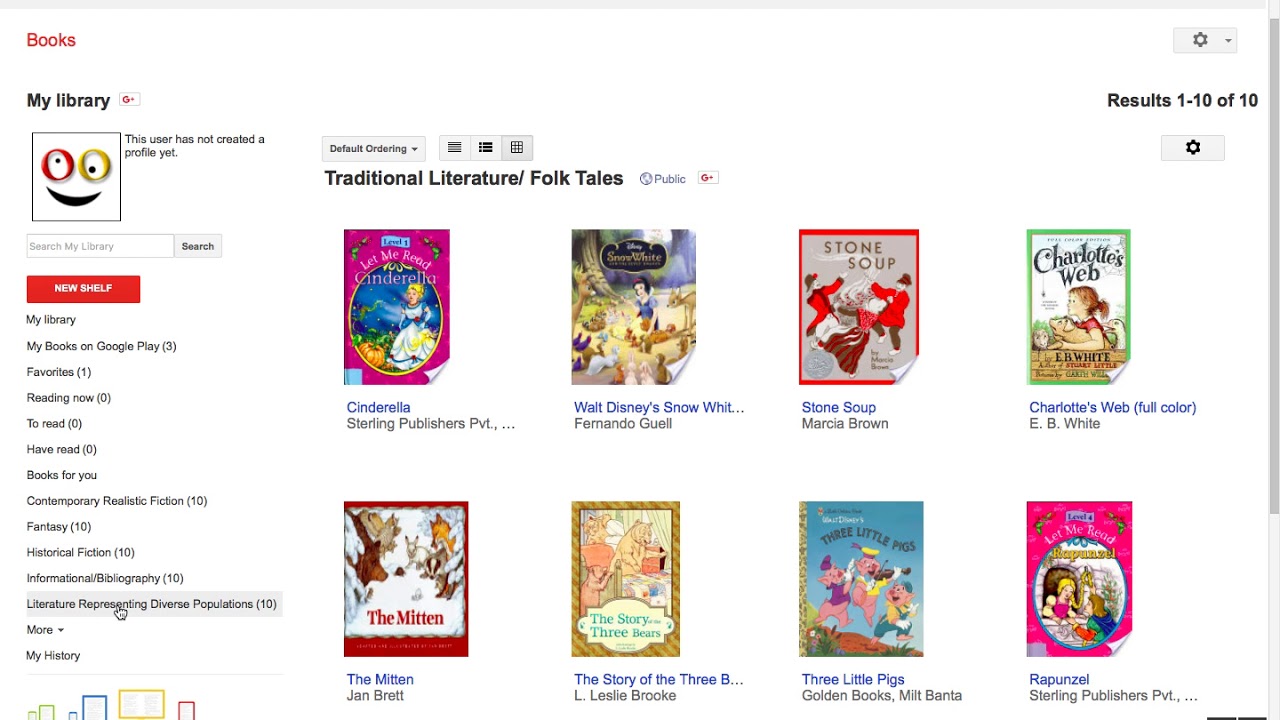Focus the Search My Library field
1280x720 pixels.
(x=100, y=246)
